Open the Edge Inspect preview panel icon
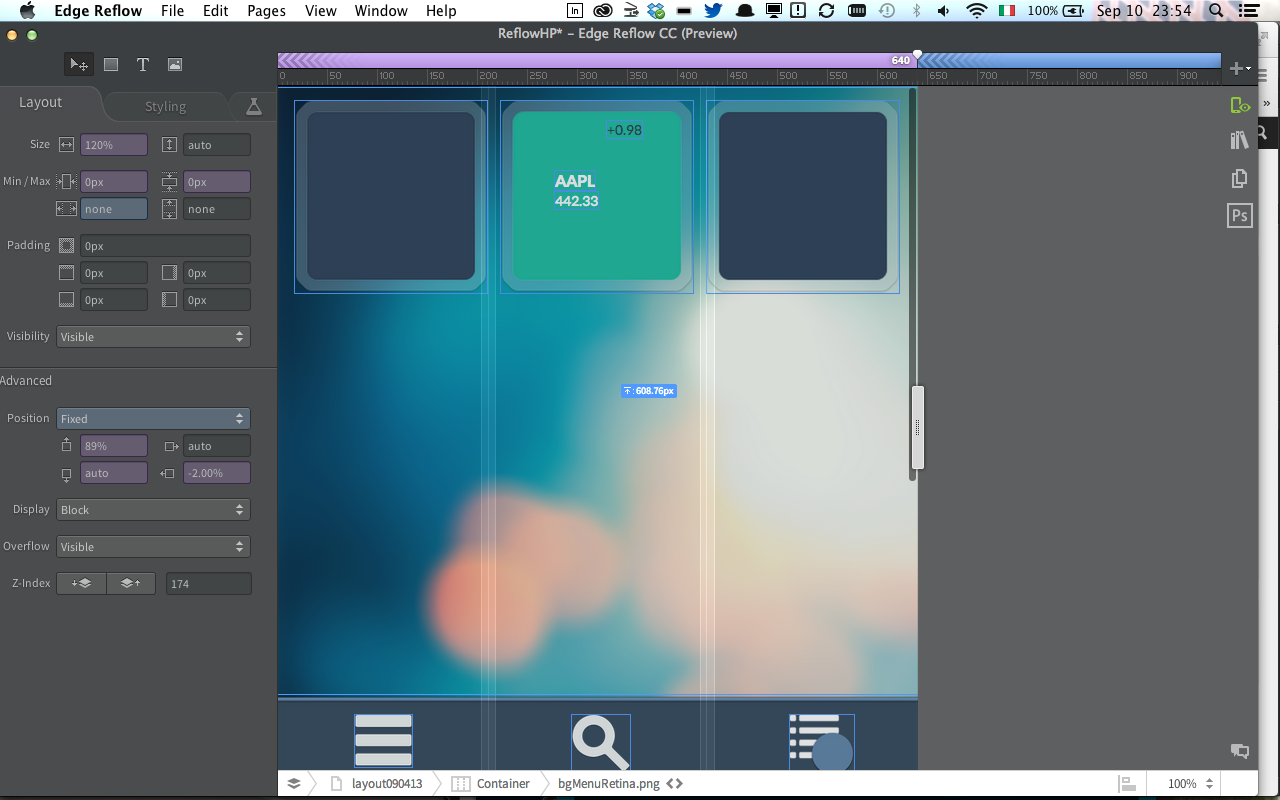 [x=1240, y=105]
